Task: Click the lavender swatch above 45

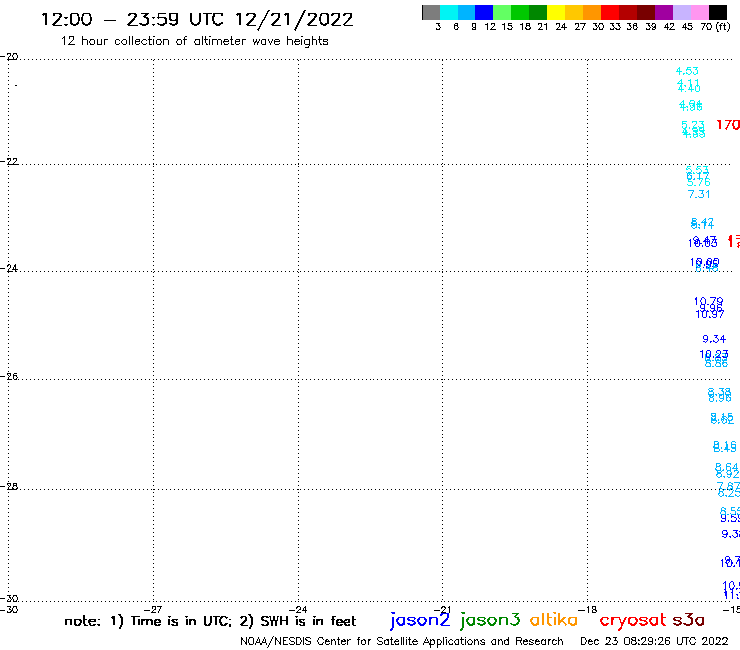Action: (682, 12)
